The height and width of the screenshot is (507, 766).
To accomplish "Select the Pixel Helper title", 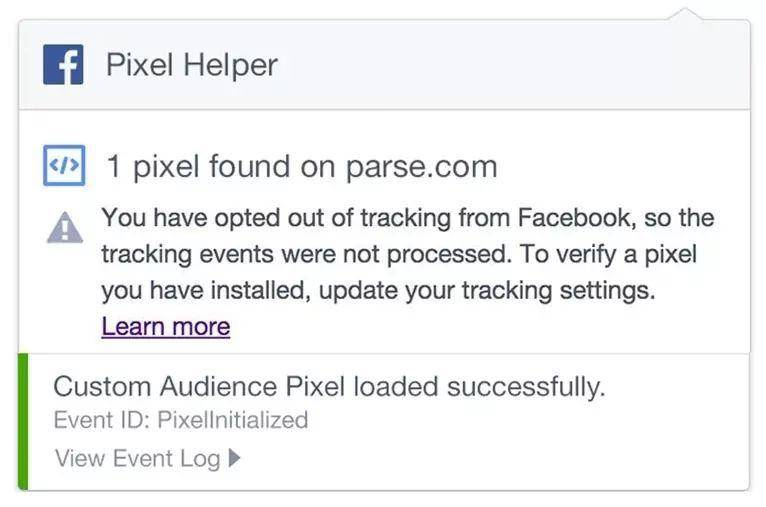I will coord(192,64).
